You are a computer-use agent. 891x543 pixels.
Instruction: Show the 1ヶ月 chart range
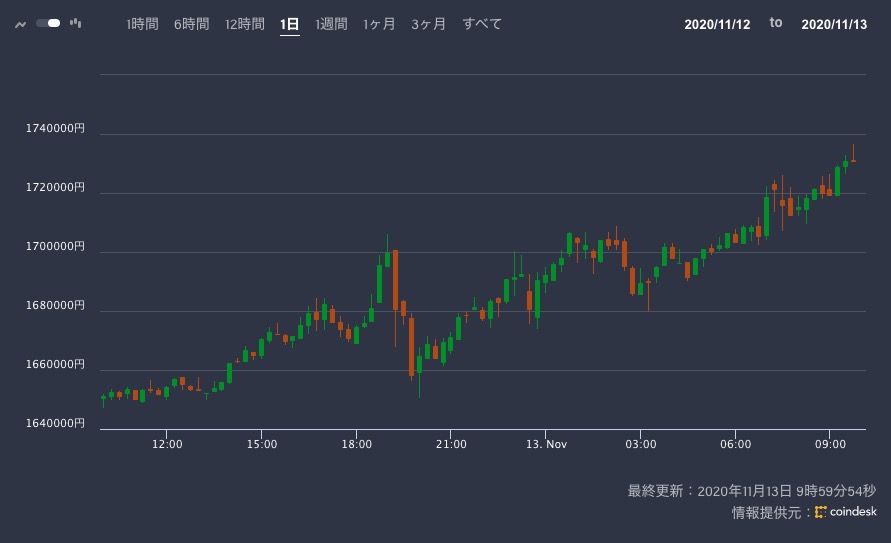(x=379, y=24)
